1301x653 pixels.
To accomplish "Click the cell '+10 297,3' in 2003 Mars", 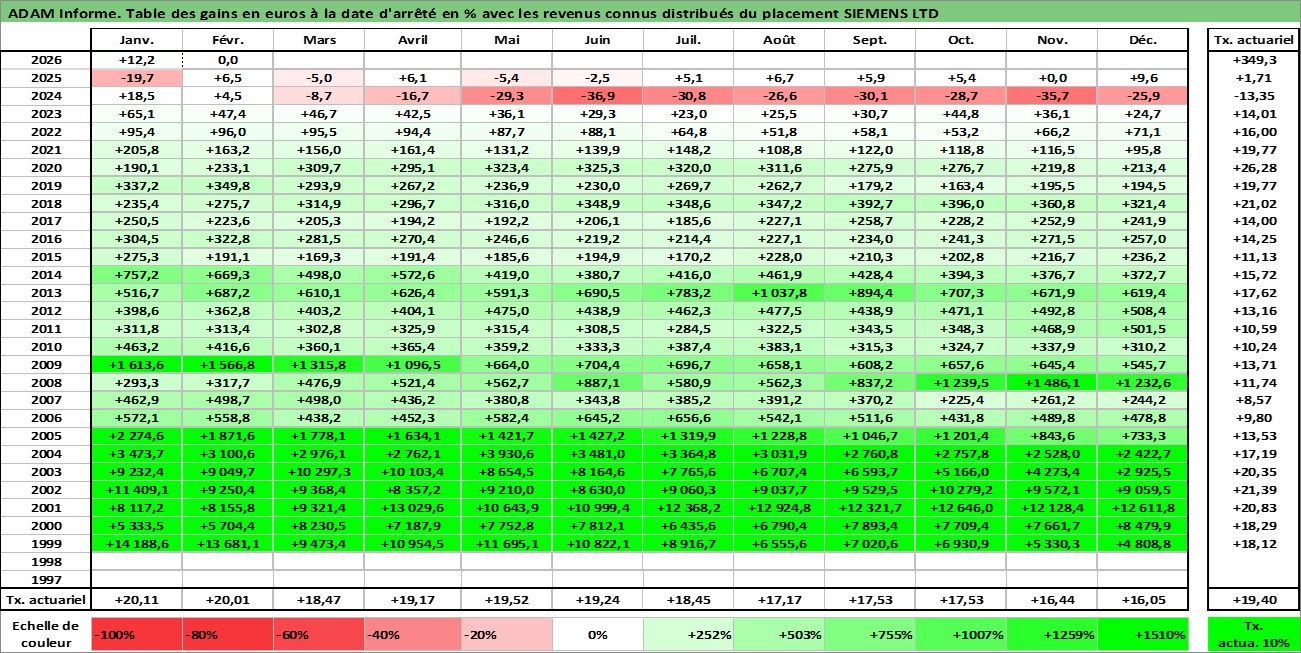I will point(318,472).
